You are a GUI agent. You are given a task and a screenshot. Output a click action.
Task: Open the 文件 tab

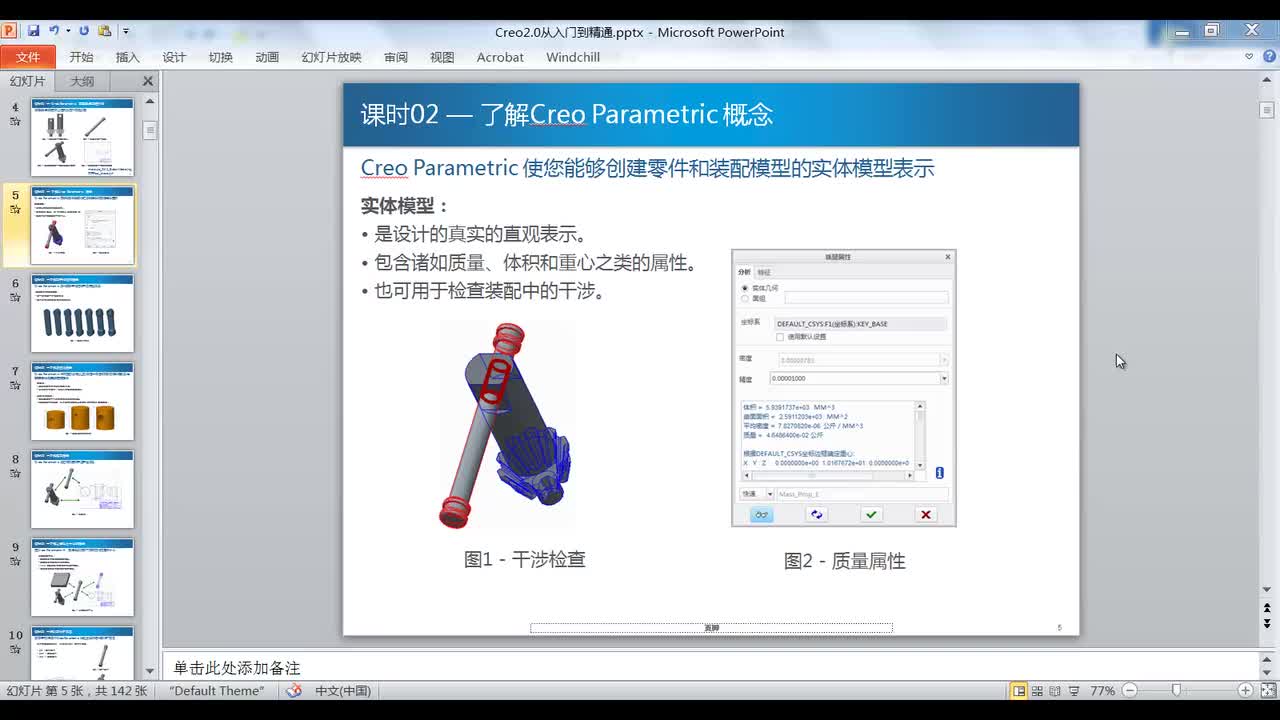pyautogui.click(x=28, y=57)
